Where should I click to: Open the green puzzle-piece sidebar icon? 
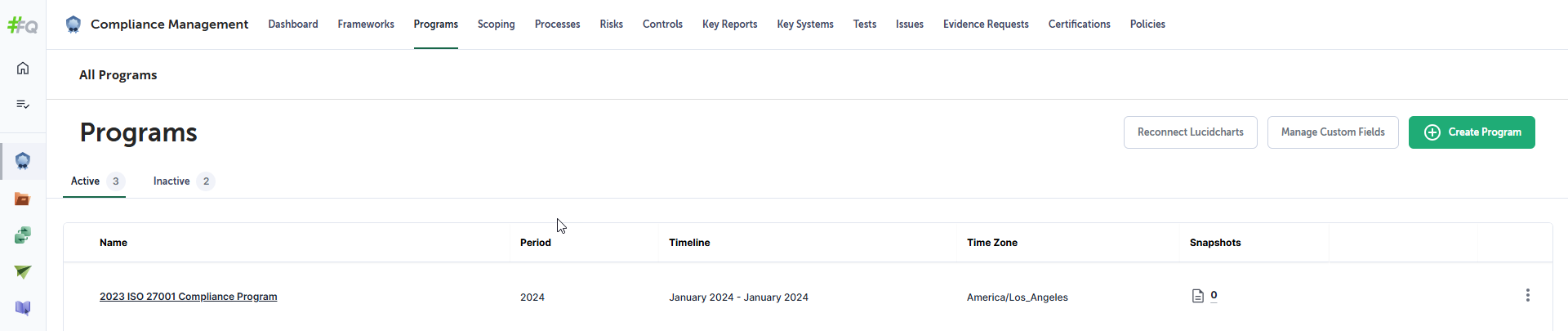[x=23, y=235]
